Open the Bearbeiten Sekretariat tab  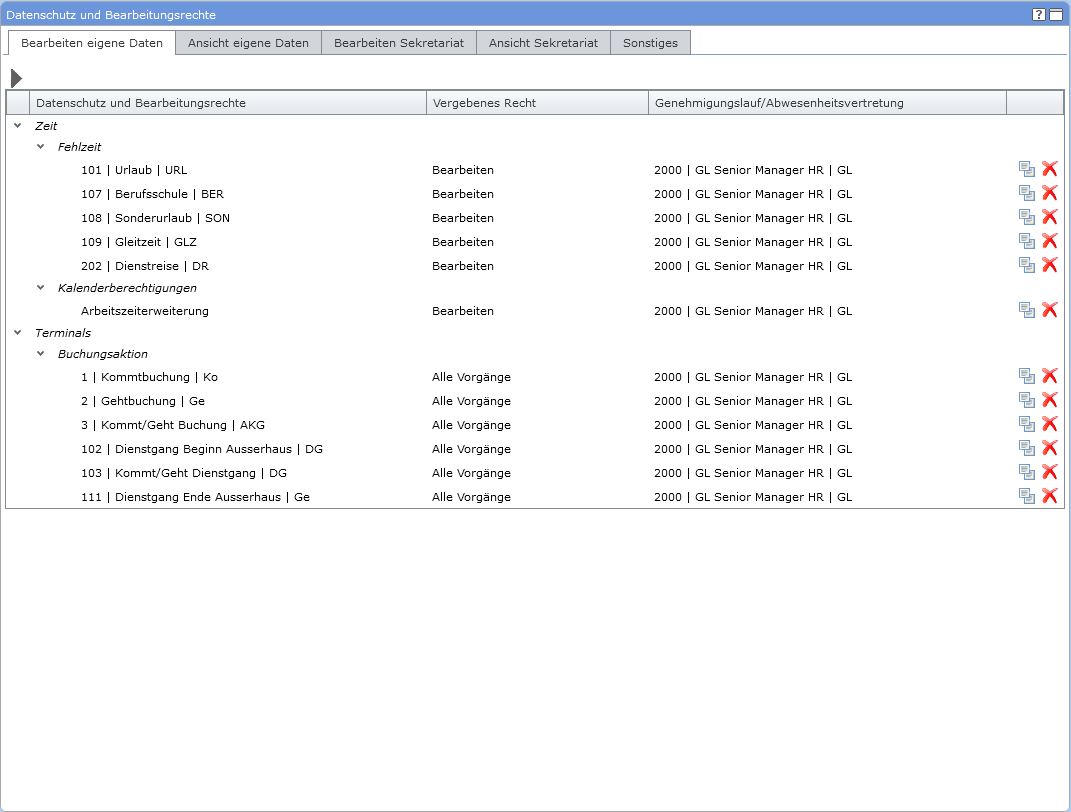398,43
